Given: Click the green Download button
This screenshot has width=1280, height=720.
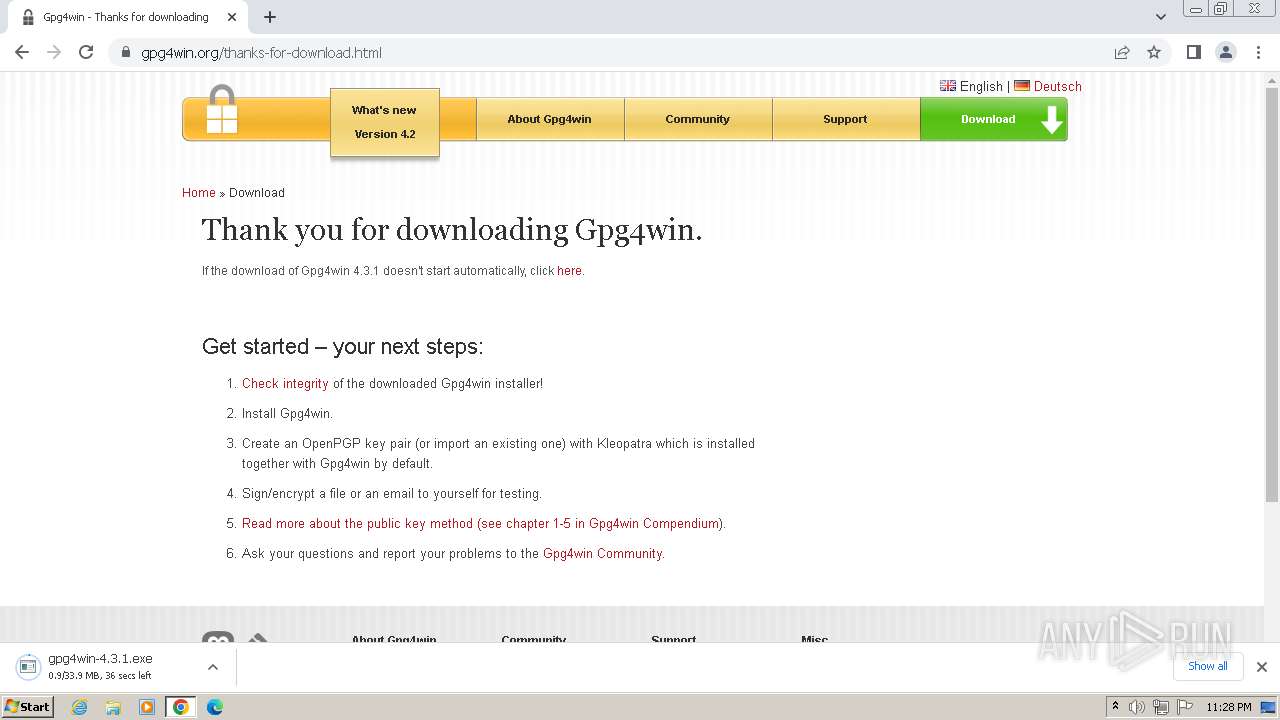Looking at the screenshot, I should [x=993, y=119].
